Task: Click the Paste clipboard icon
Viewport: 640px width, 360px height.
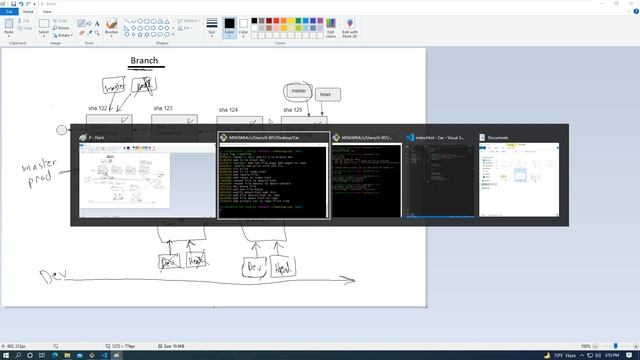Action: 9,24
